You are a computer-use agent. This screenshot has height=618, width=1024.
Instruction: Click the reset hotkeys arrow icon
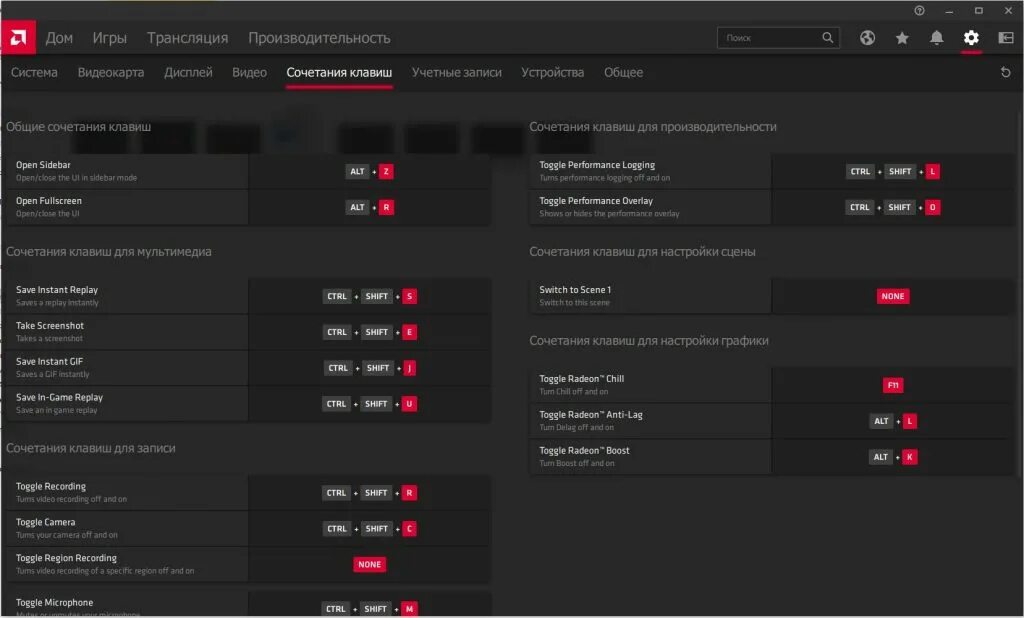tap(1006, 73)
